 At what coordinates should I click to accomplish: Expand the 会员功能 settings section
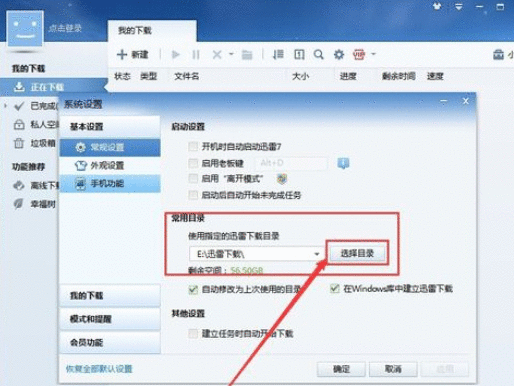pyautogui.click(x=110, y=342)
